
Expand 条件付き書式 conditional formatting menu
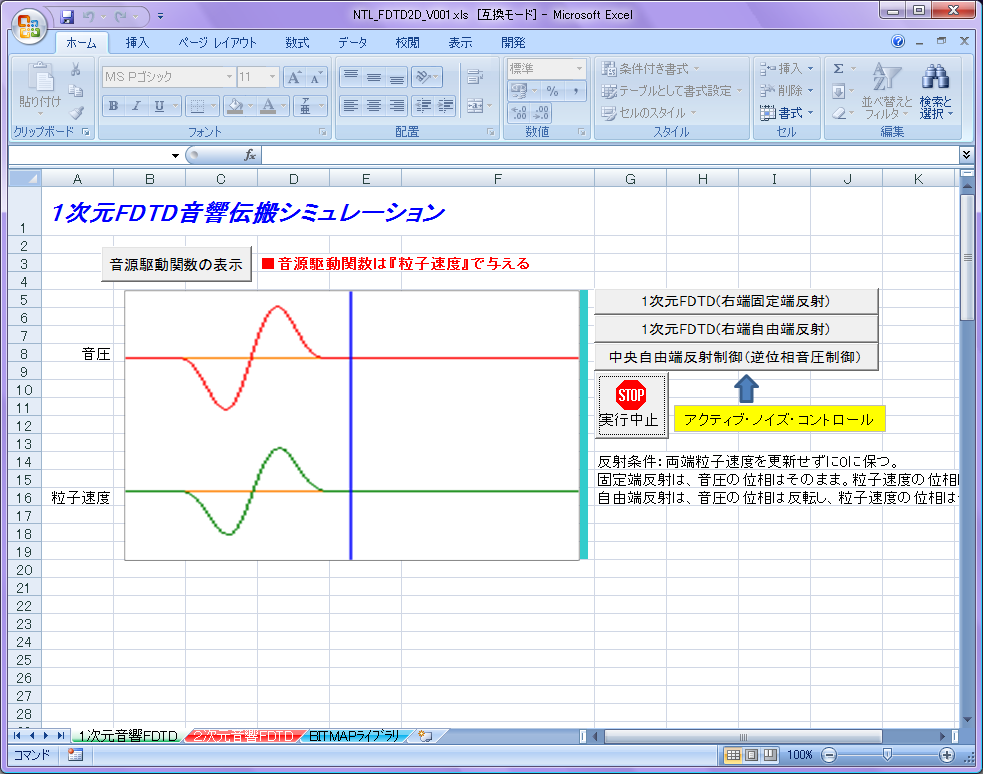pos(650,69)
